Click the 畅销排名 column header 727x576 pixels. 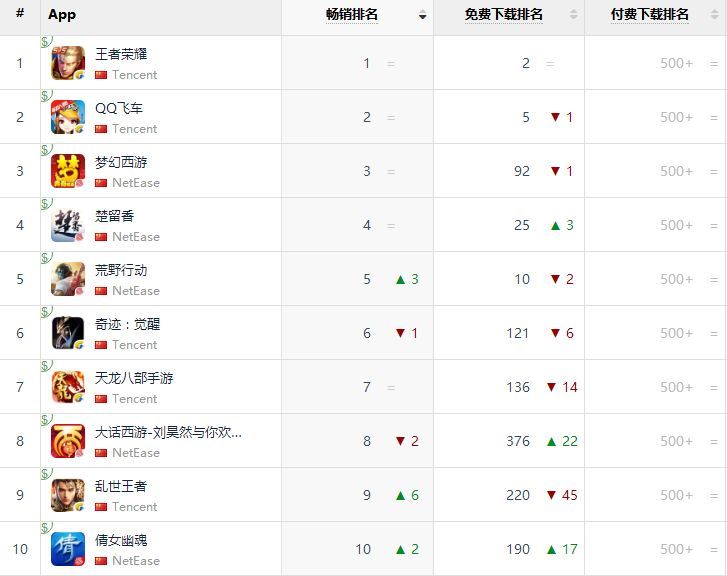(352, 15)
